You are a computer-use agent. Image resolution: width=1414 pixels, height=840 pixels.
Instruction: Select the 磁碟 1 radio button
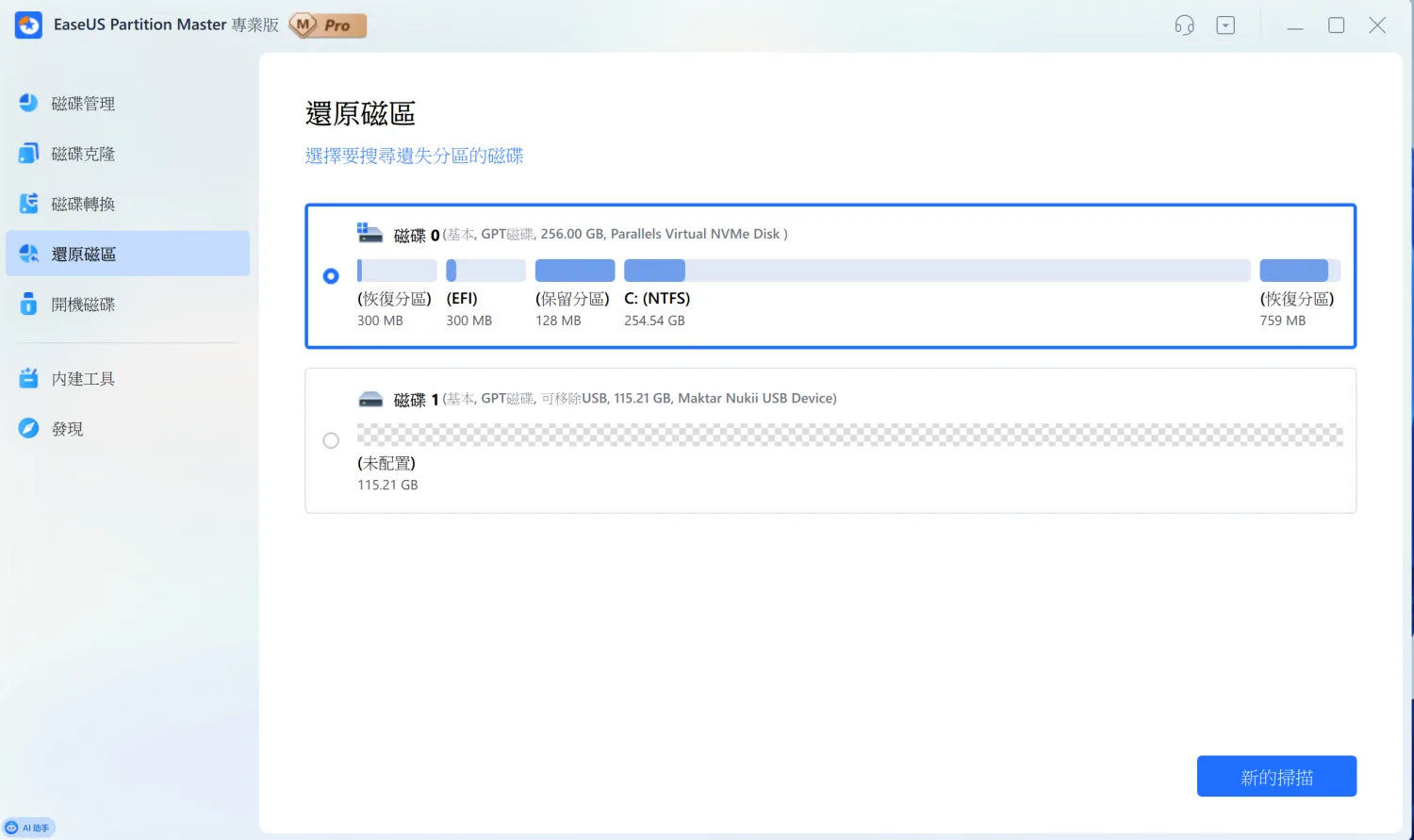point(331,440)
